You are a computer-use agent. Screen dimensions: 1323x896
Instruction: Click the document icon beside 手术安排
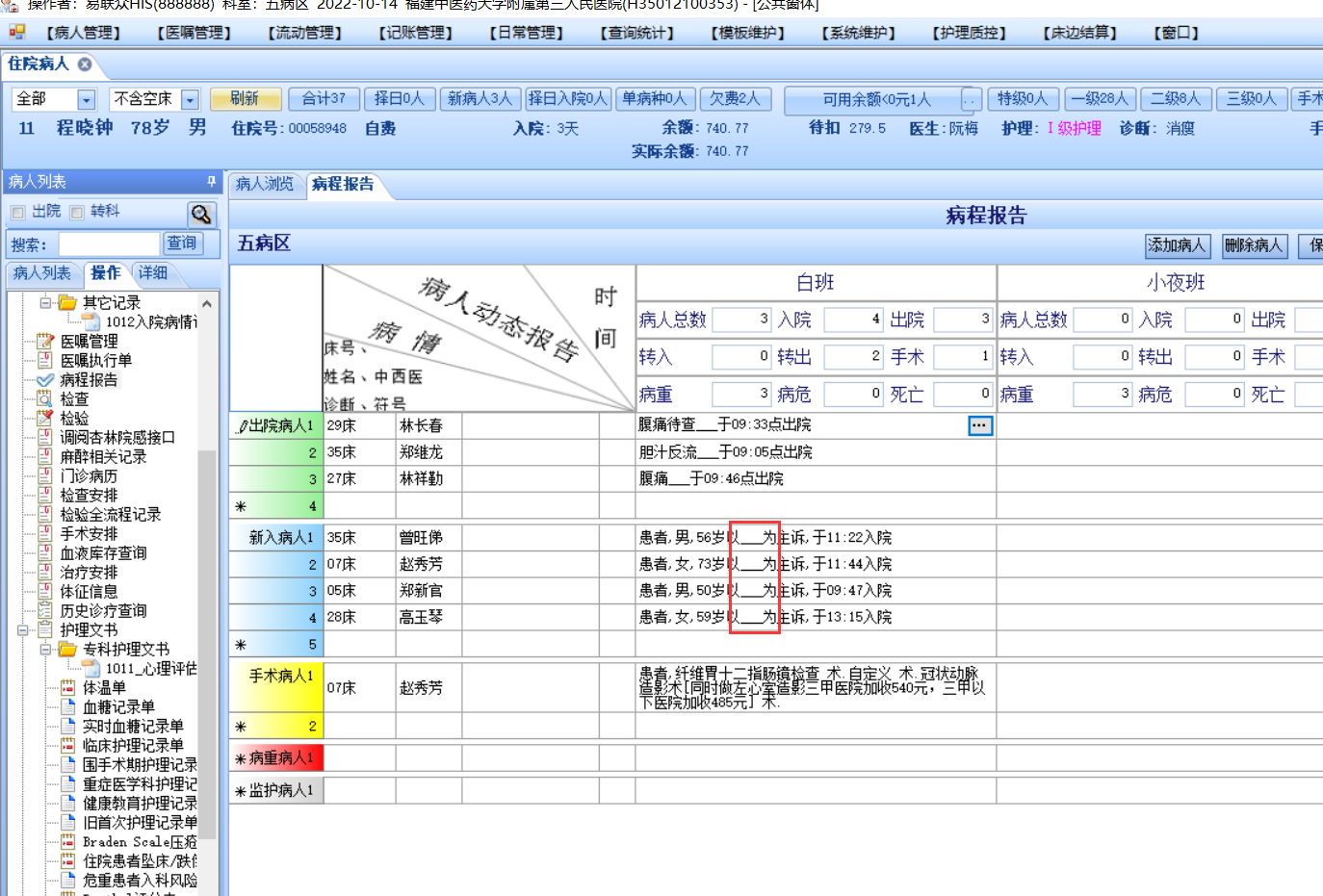[x=44, y=533]
